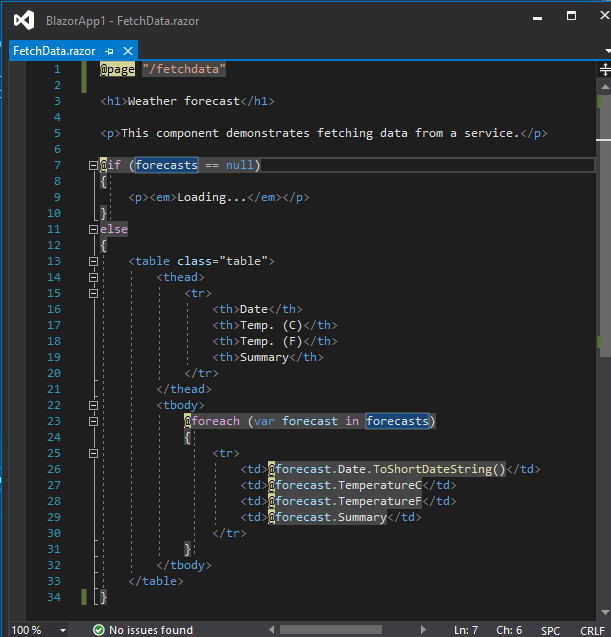Collapse the @if block on line 7
This screenshot has height=637, width=611.
[x=92, y=165]
